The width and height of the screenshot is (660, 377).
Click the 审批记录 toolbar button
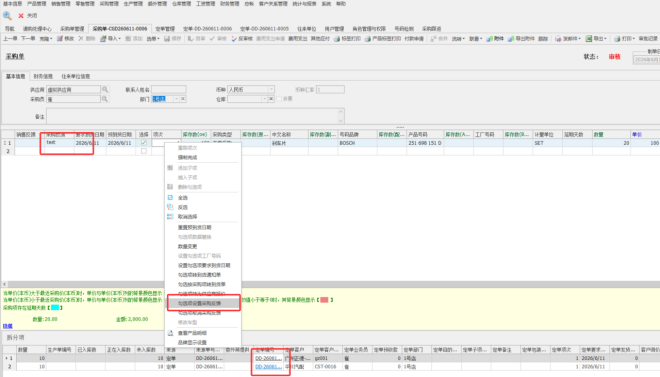(x=648, y=39)
